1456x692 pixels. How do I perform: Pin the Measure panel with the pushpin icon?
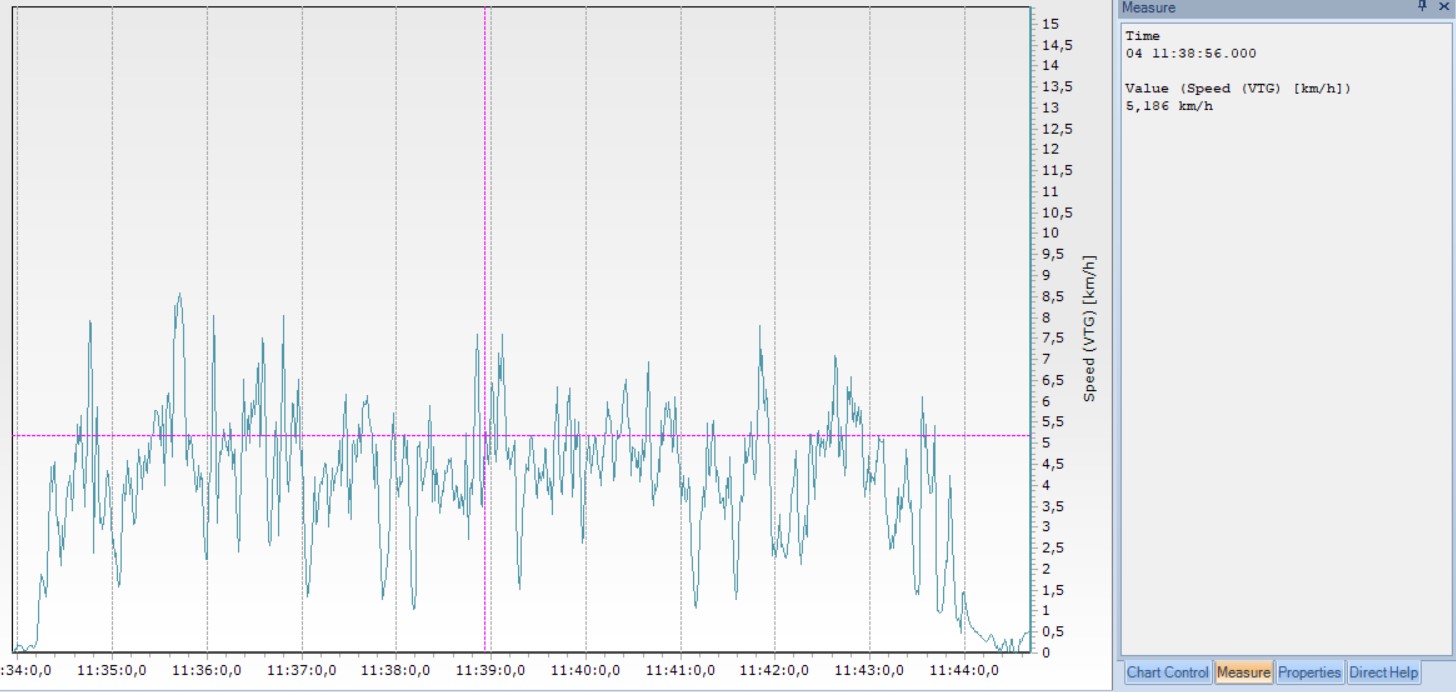click(x=1424, y=7)
